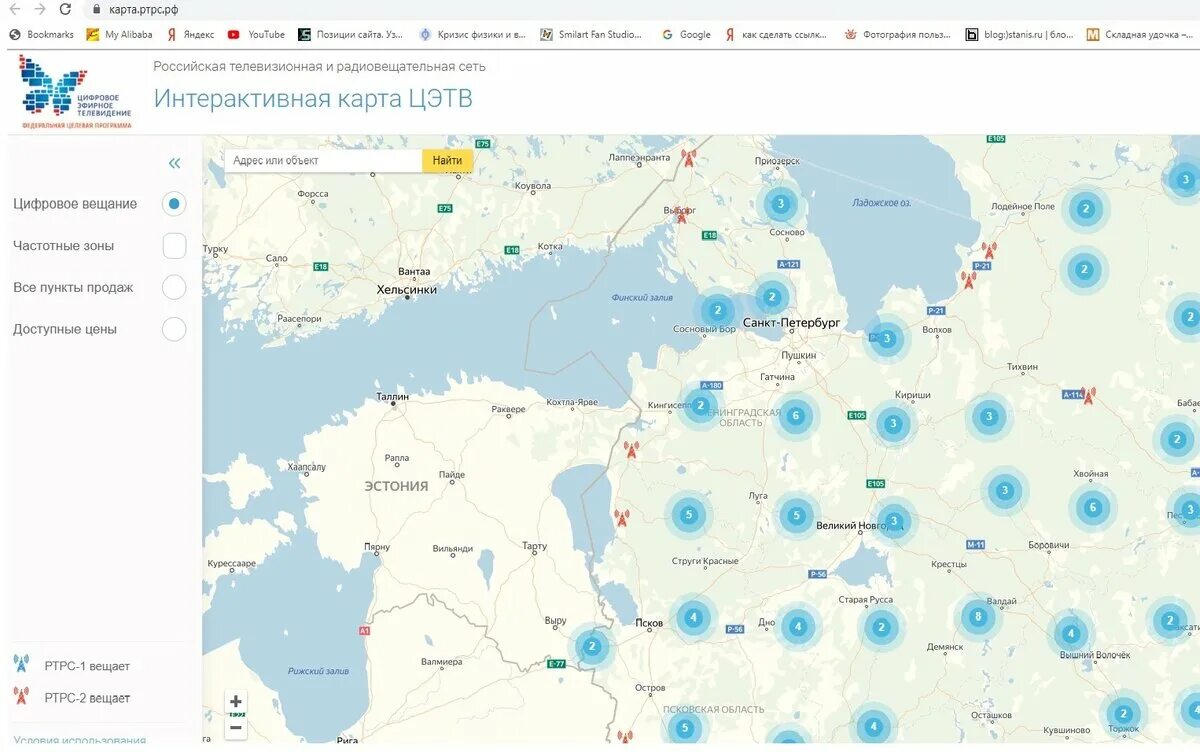Viewport: 1200px width, 752px height.
Task: Select the Все пункты продаж radio button
Action: 174,288
